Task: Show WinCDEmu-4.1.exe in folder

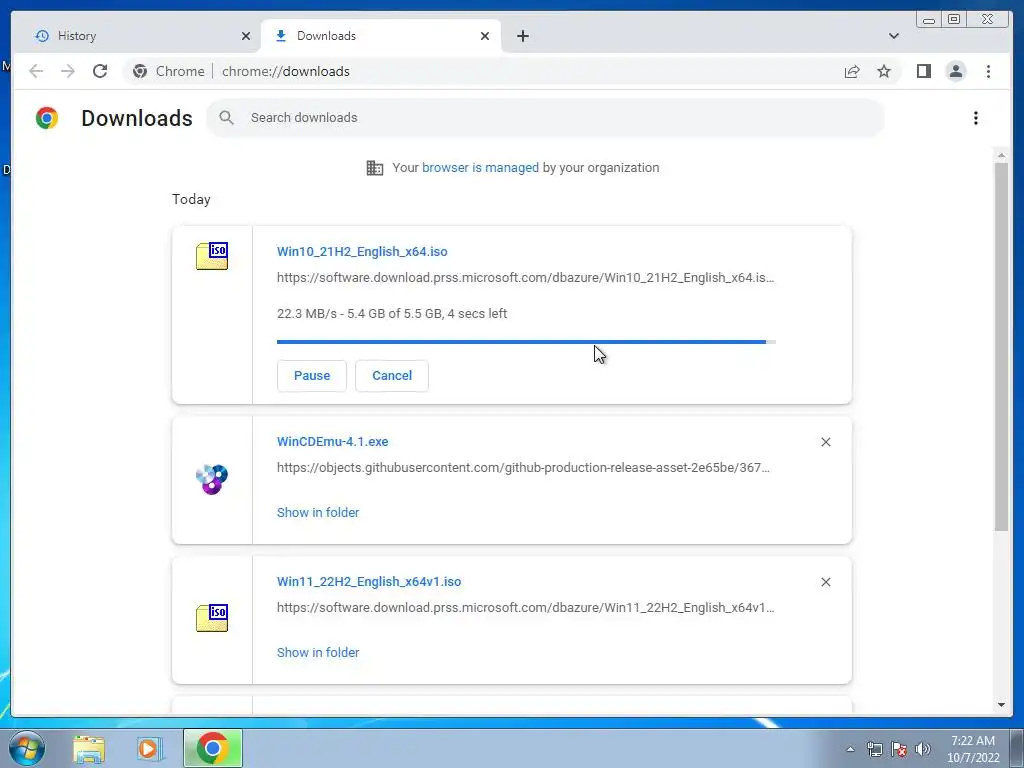Action: [318, 513]
